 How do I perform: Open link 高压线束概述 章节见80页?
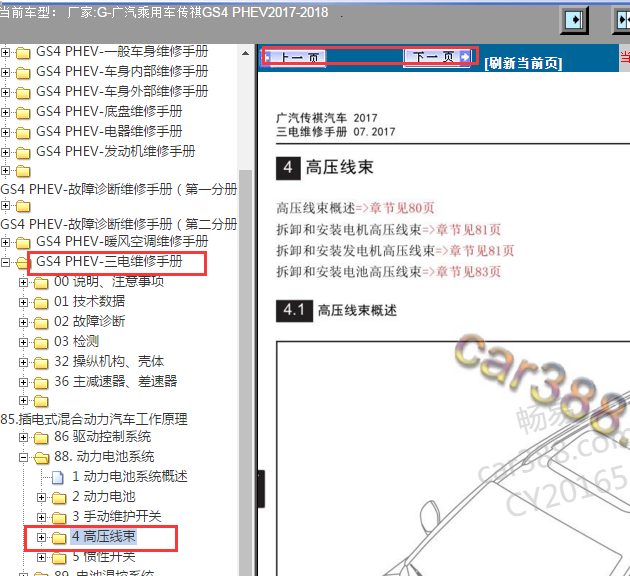[356, 208]
